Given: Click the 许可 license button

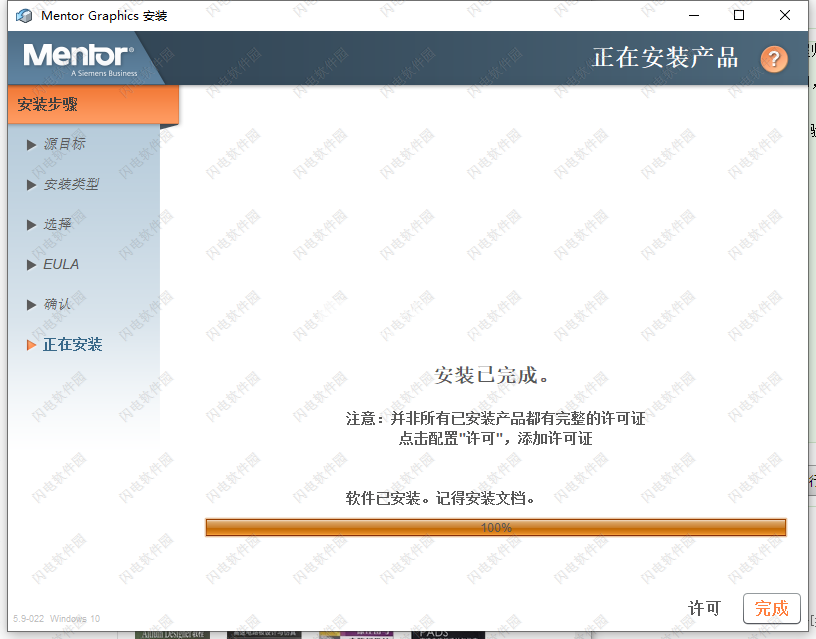Looking at the screenshot, I should (x=705, y=608).
